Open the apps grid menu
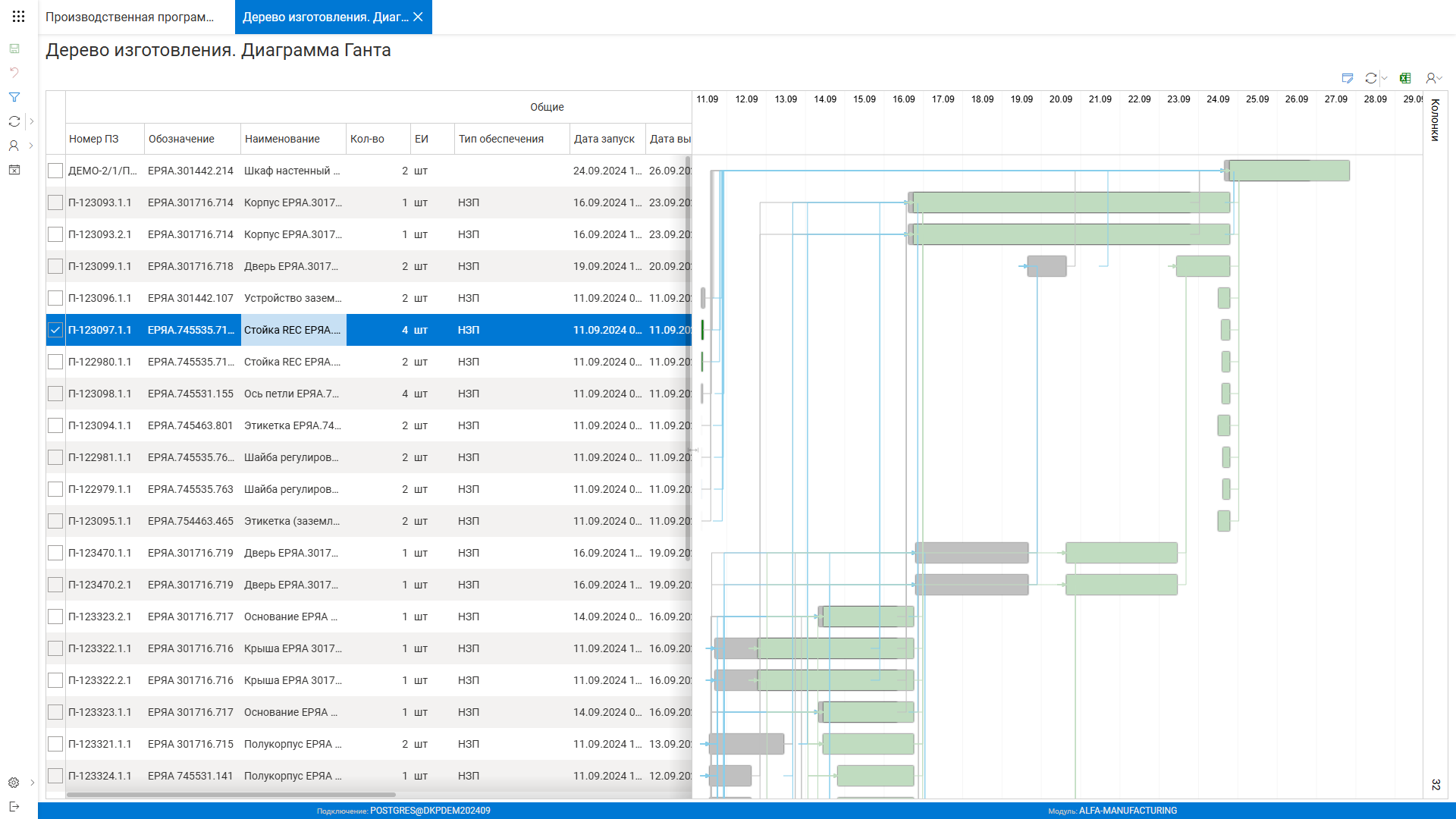 [x=18, y=16]
